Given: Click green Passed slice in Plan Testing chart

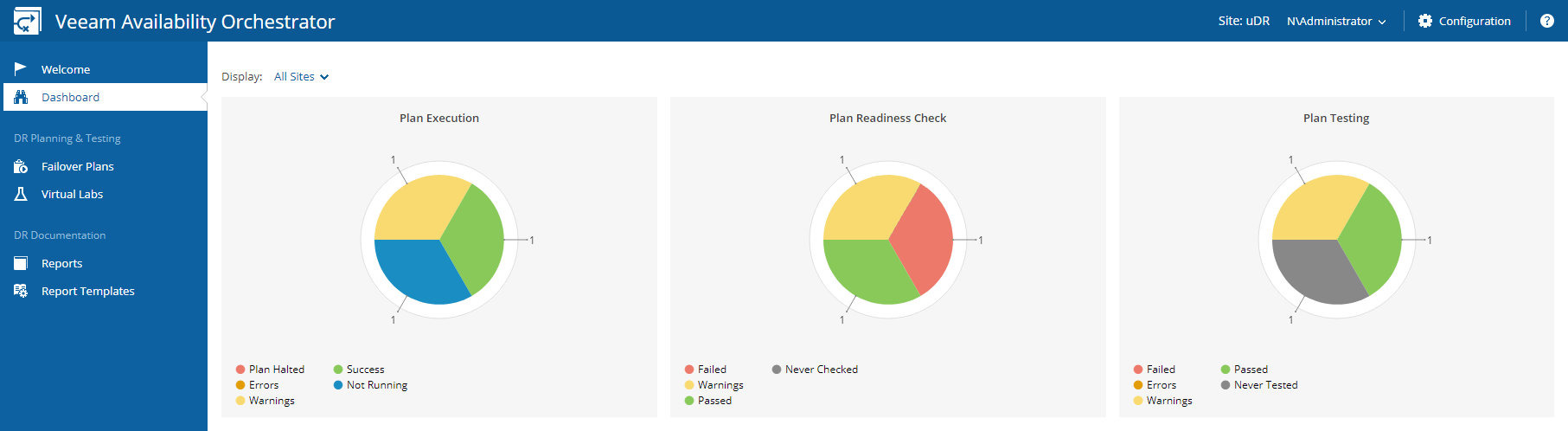Looking at the screenshot, I should [1375, 240].
